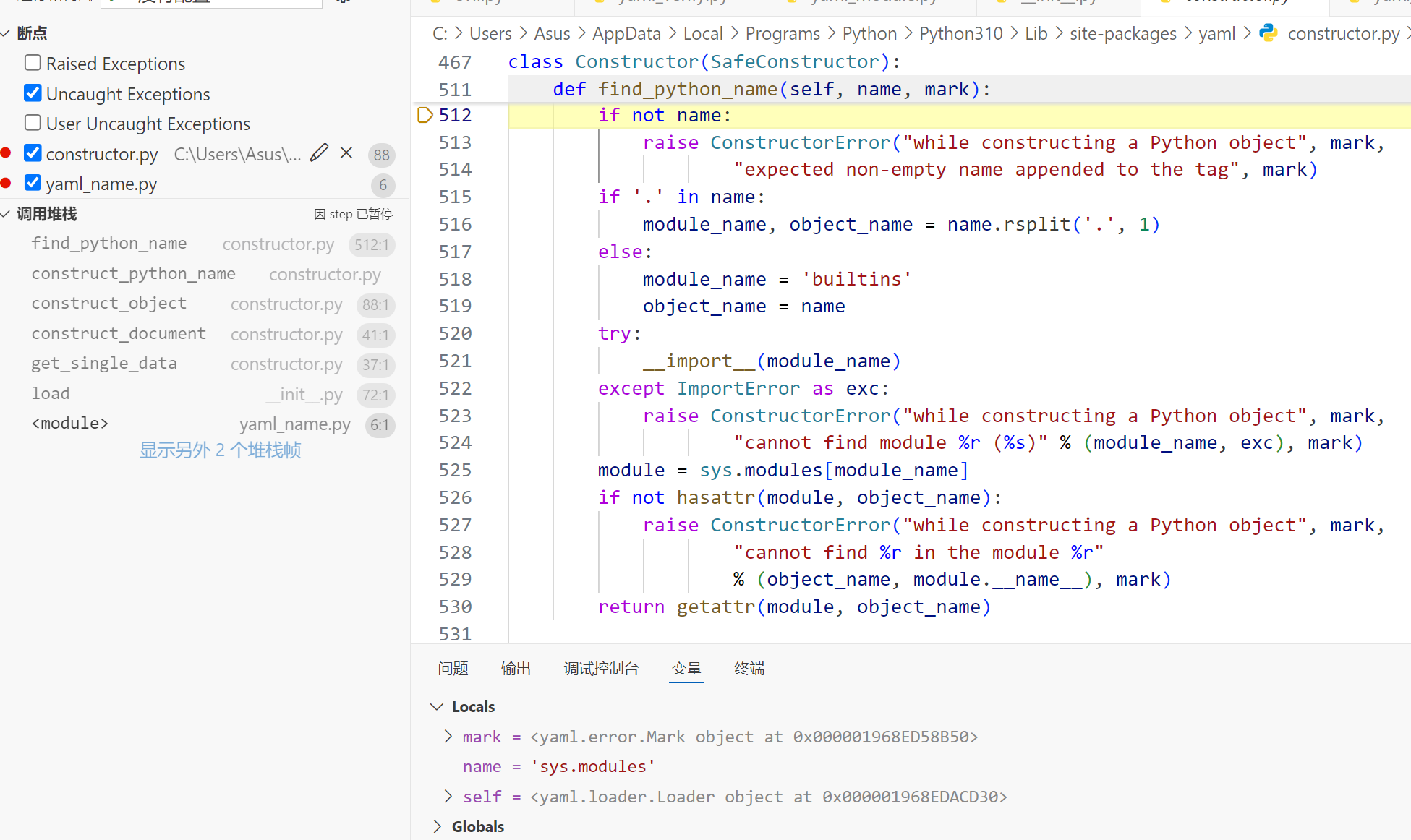Click site-packages in the breadcrumb path
Screen dimensions: 1411x840
[x=1123, y=33]
